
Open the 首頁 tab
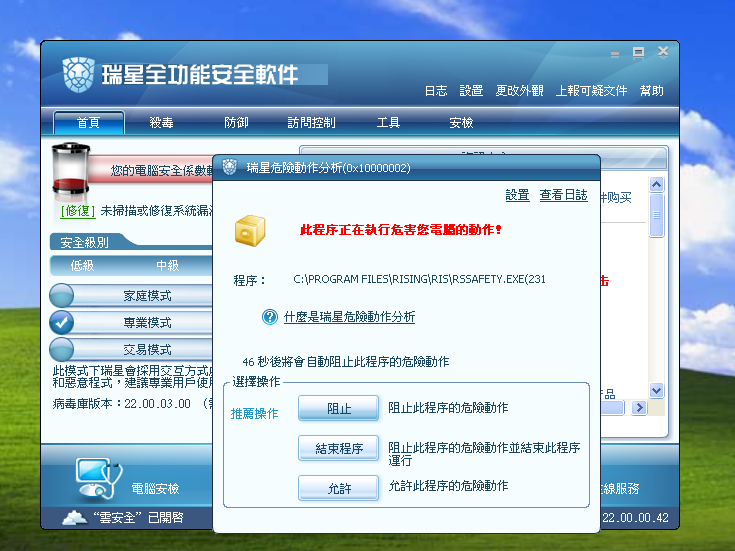[x=89, y=123]
